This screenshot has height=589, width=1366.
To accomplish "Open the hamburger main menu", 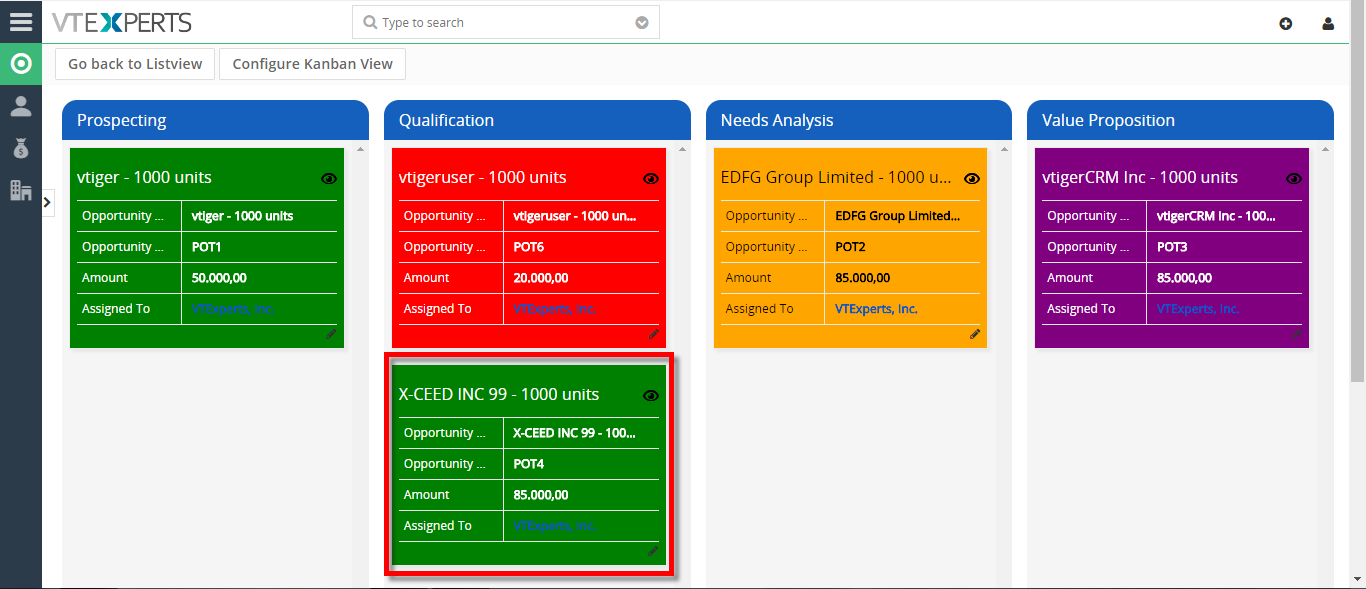I will point(21,21).
